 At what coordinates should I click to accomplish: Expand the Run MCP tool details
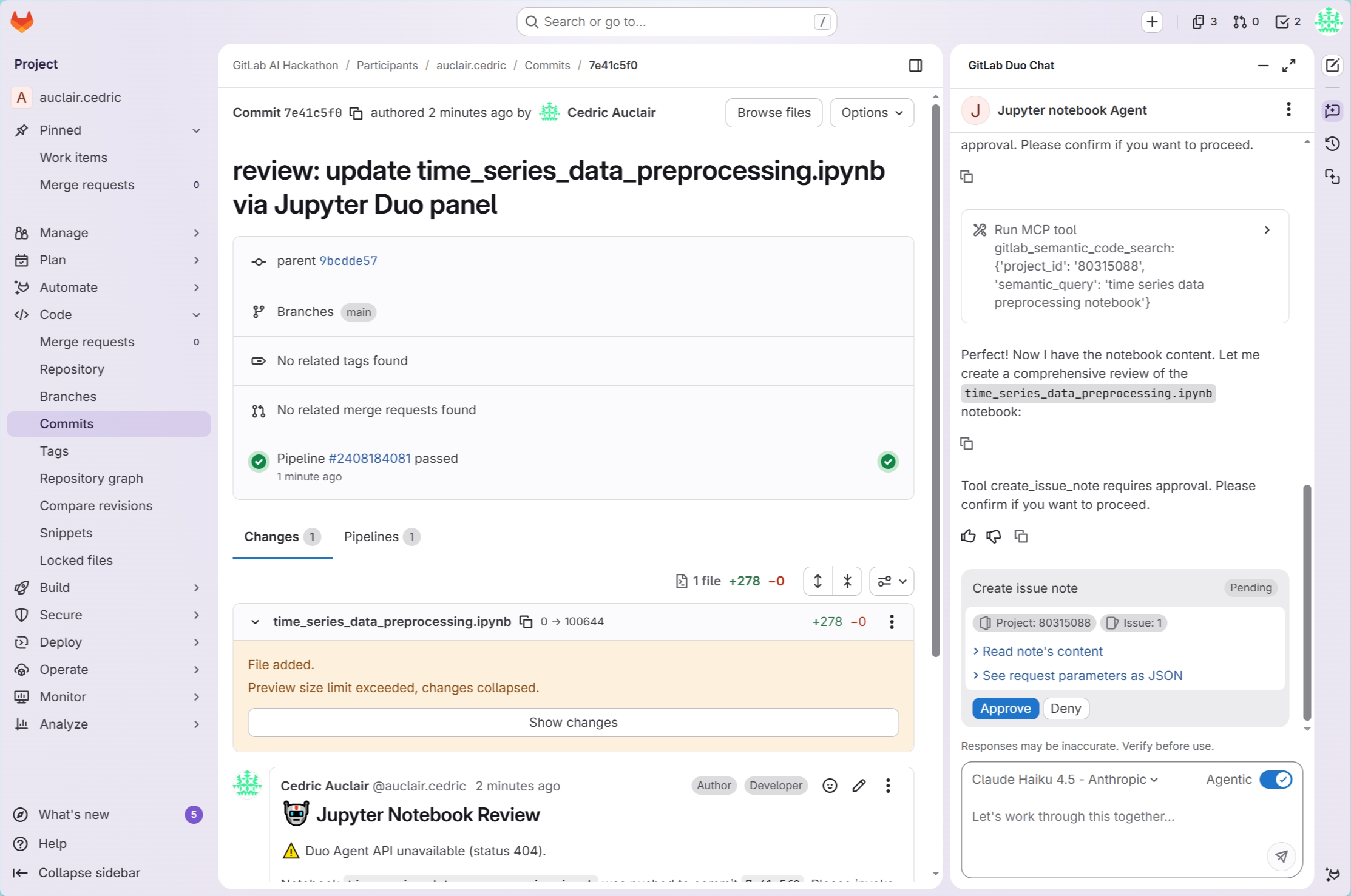1267,230
